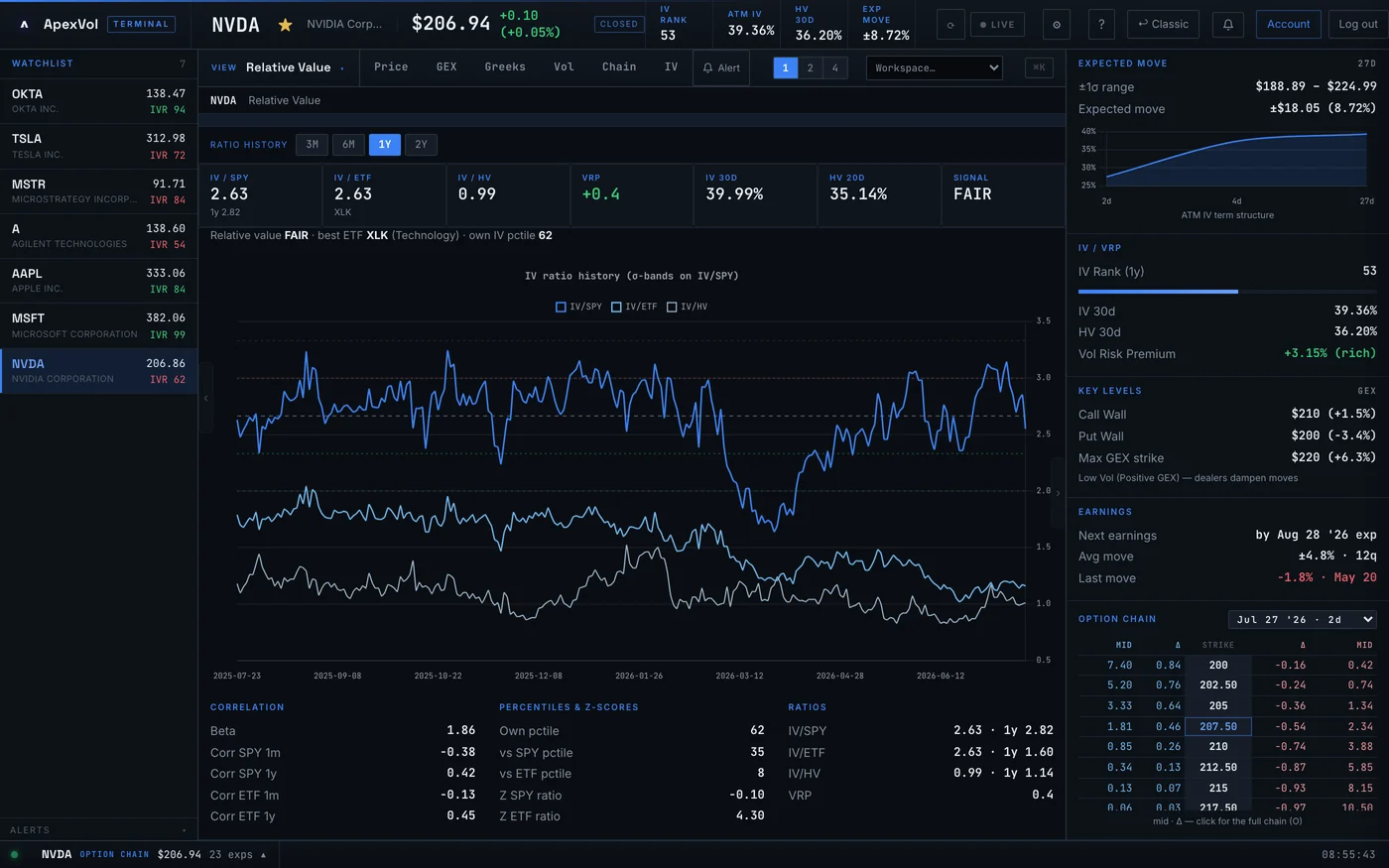This screenshot has width=1389, height=868.
Task: Switch to the Vol tab
Action: tap(564, 67)
